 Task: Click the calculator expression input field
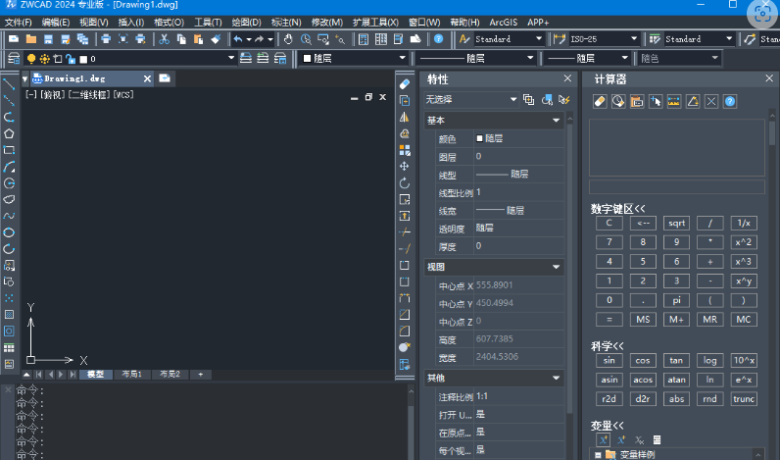[677, 187]
